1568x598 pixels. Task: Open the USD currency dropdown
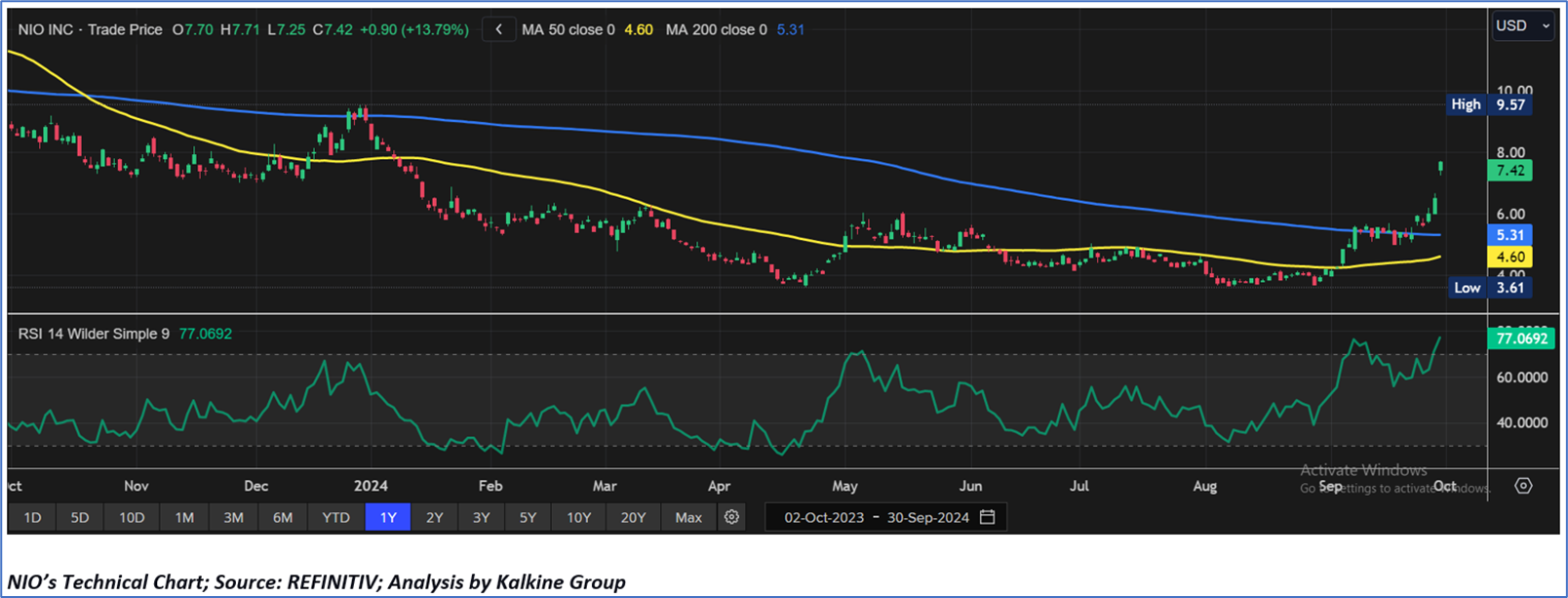[x=1523, y=26]
